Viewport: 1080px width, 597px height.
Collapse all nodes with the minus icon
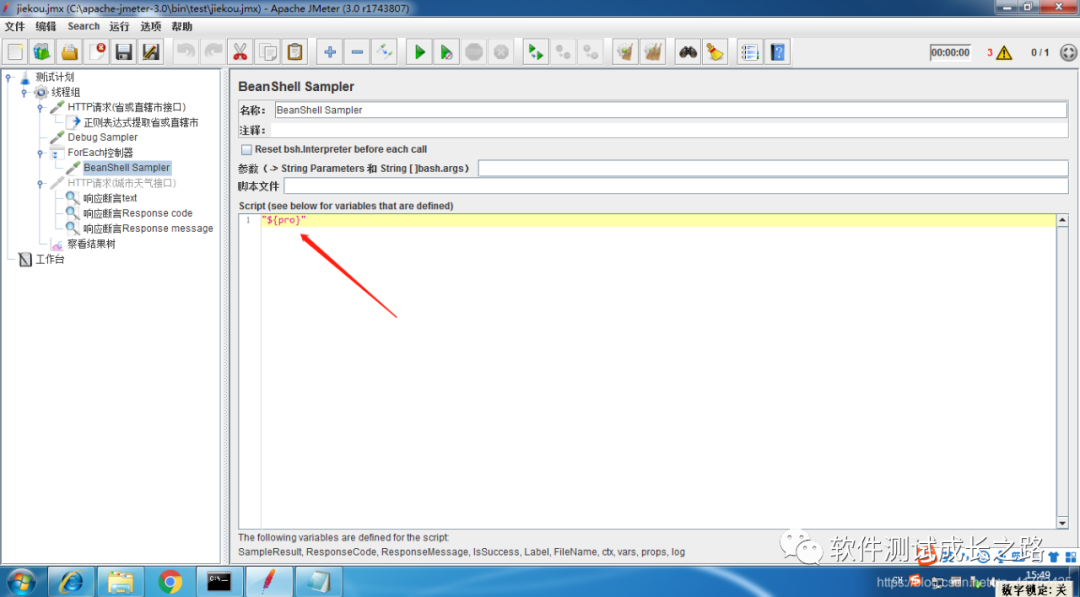point(357,52)
